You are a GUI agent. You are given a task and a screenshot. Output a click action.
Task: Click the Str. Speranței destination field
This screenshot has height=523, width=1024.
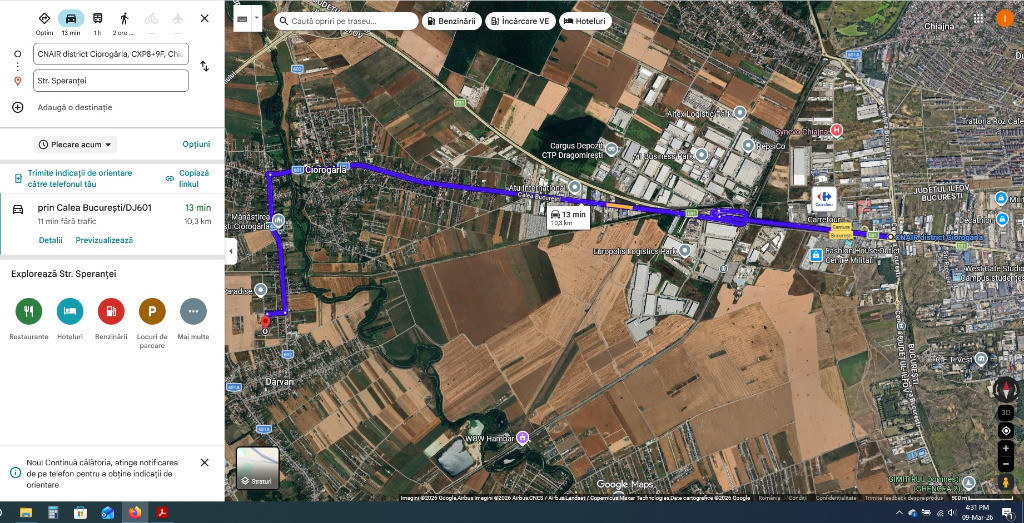(x=110, y=81)
